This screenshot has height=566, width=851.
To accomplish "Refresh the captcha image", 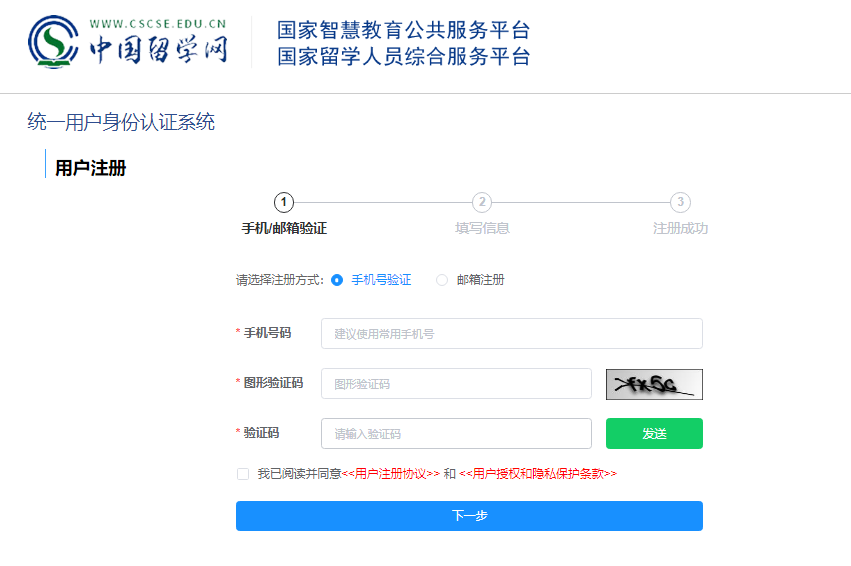I will (x=654, y=384).
